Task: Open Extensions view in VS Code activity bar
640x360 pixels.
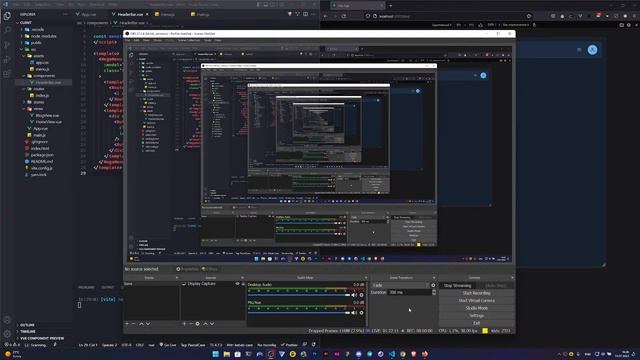Action: click(x=7, y=74)
